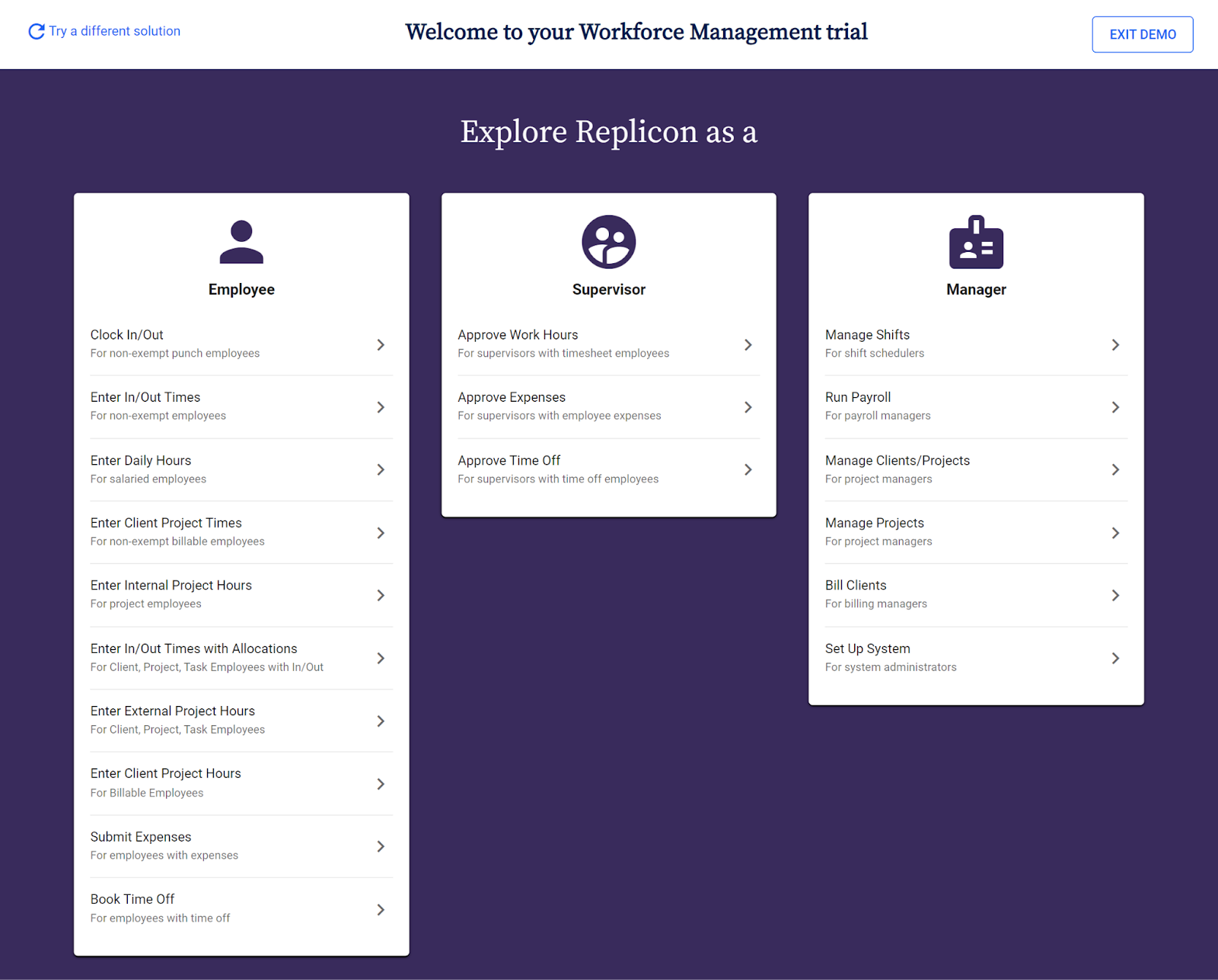Image resolution: width=1218 pixels, height=980 pixels.
Task: Expand the Enter In/Out Times chevron
Action: pos(381,407)
